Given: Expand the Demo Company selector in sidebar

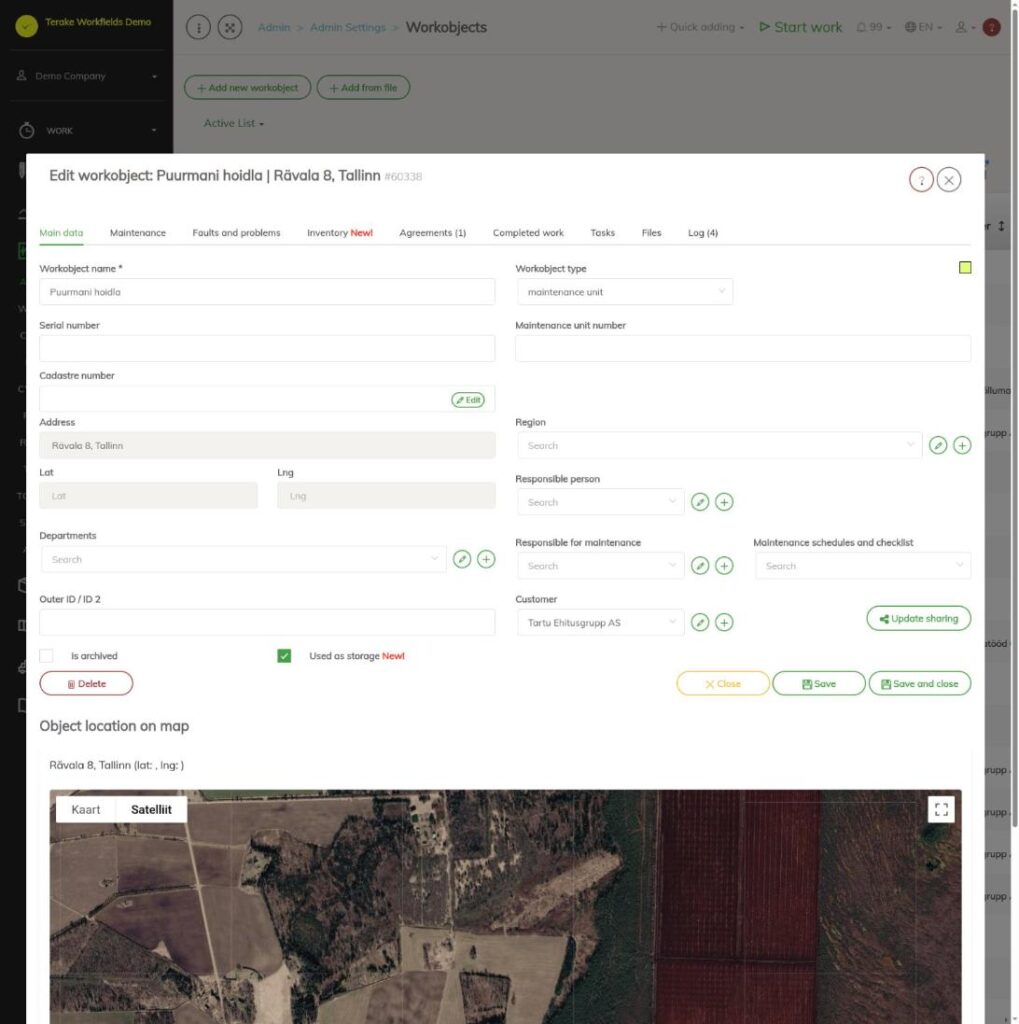Looking at the screenshot, I should (87, 76).
